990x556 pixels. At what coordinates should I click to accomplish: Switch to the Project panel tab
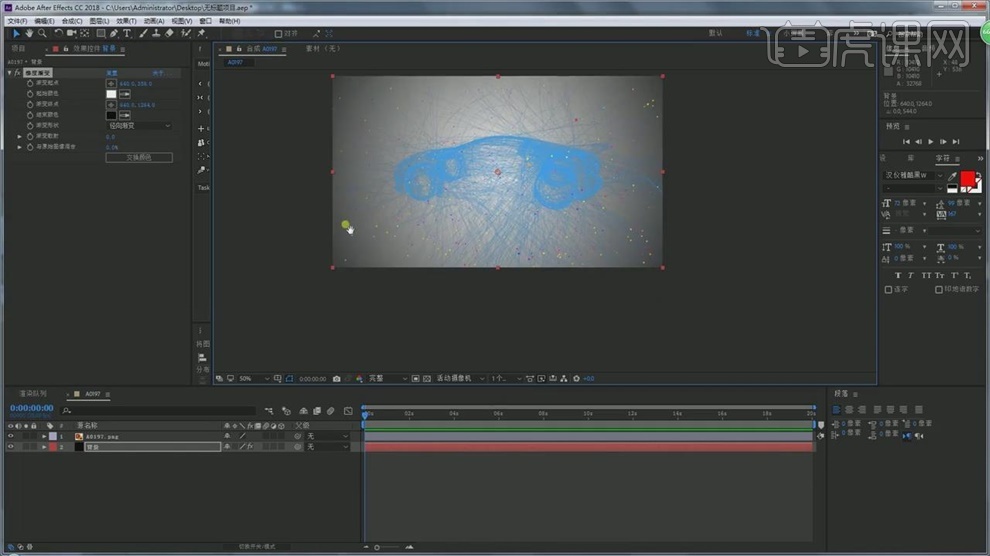18,49
